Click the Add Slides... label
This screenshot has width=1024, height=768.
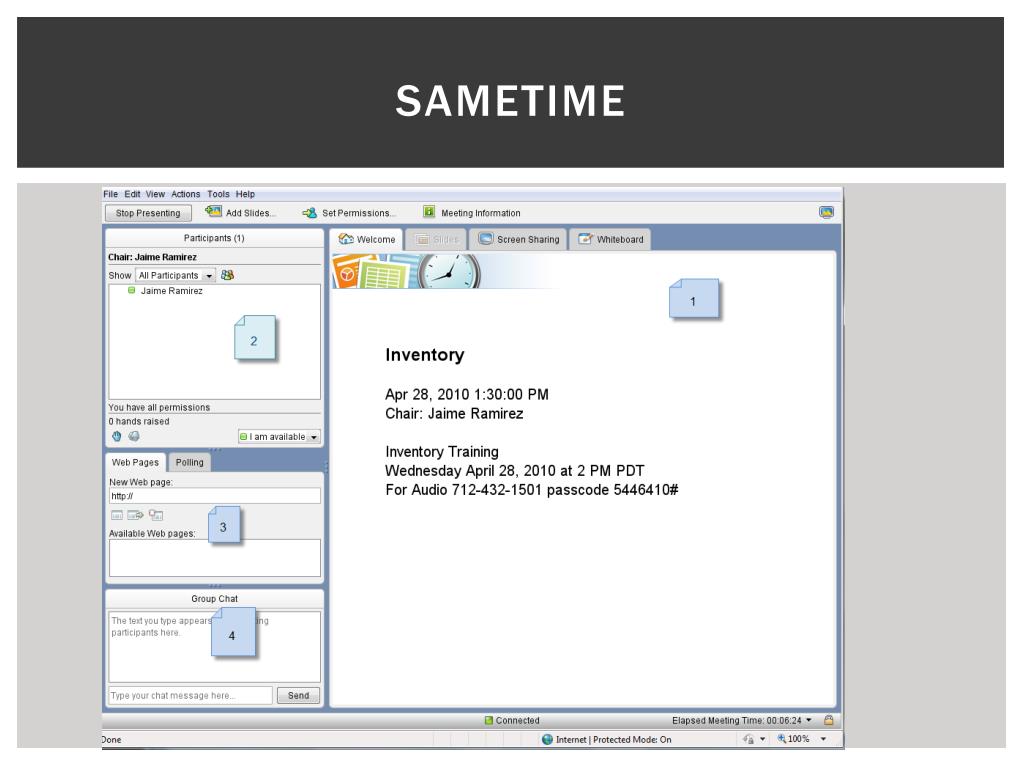point(251,213)
